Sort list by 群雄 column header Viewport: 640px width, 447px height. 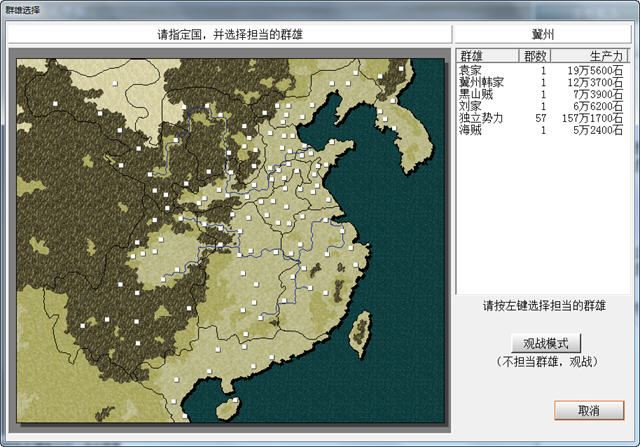click(487, 56)
